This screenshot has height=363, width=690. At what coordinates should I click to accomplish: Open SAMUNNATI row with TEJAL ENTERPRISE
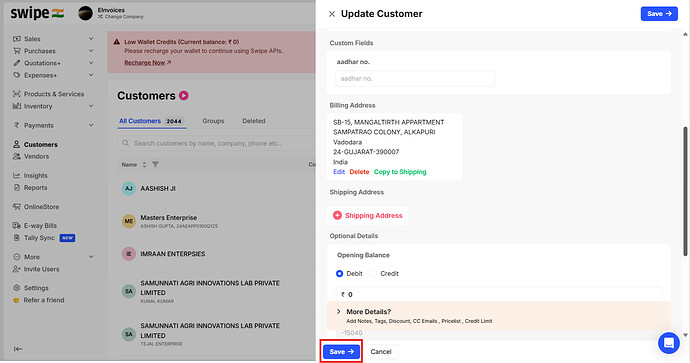pos(217,334)
